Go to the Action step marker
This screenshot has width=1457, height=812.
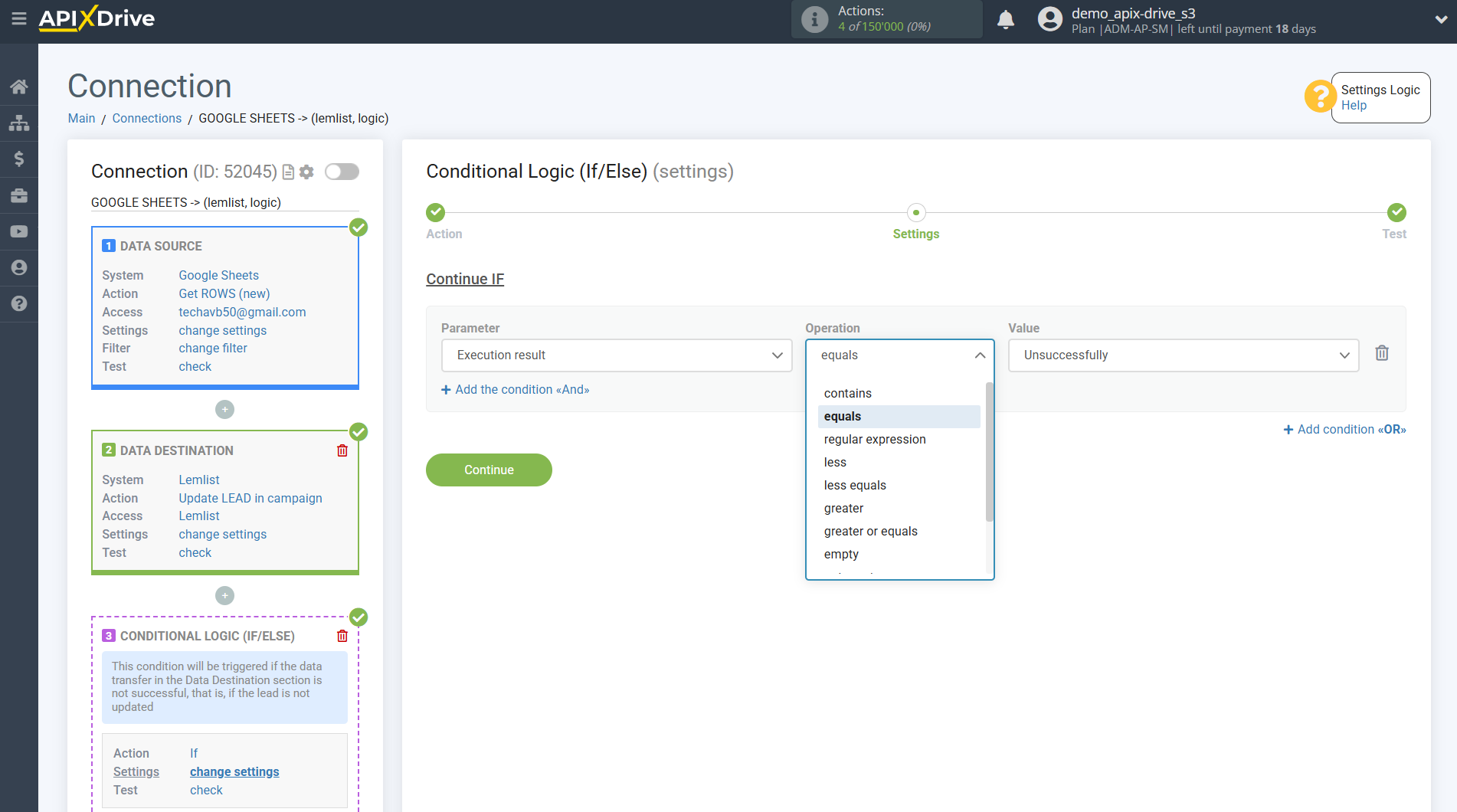(x=435, y=212)
